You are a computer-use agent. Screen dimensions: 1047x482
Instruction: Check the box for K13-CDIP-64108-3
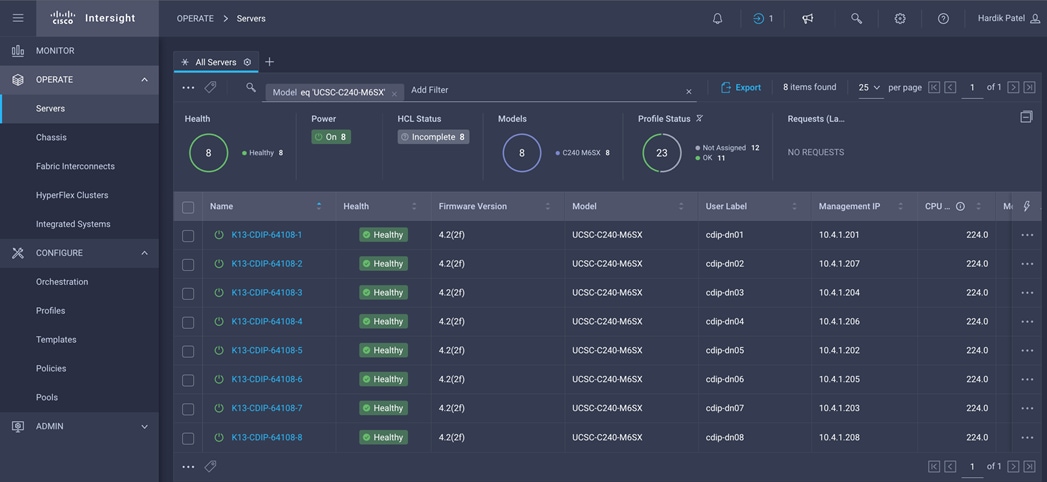point(188,293)
